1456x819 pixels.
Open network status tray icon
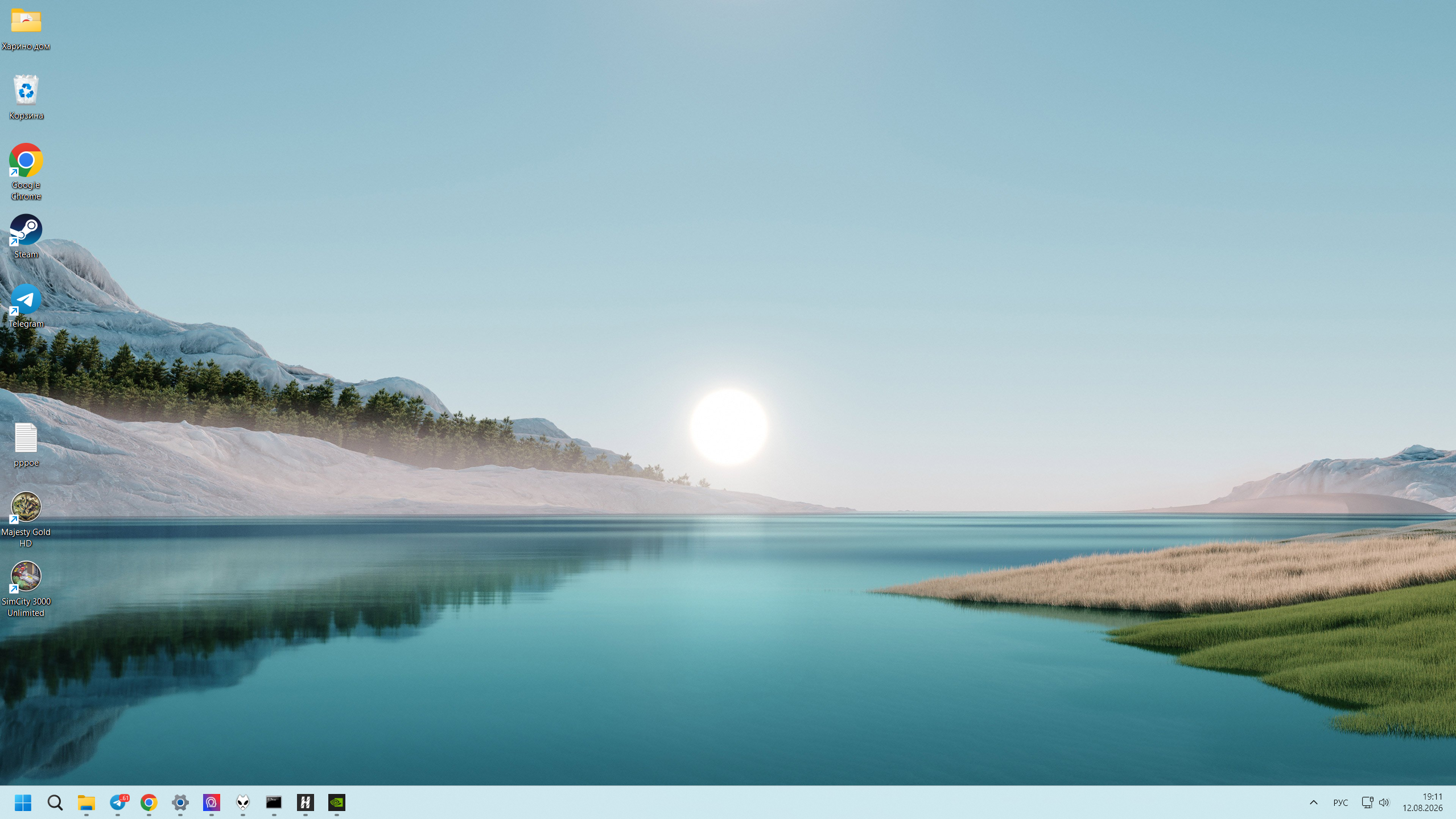pyautogui.click(x=1367, y=802)
